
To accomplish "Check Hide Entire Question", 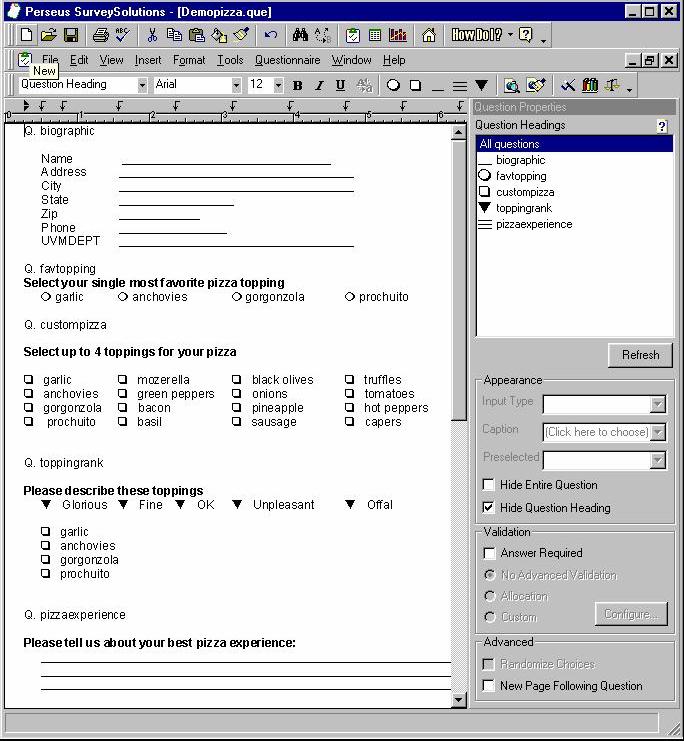I will click(488, 485).
